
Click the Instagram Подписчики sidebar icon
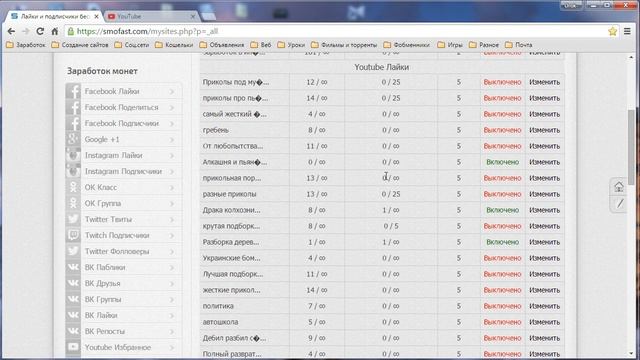(73, 171)
